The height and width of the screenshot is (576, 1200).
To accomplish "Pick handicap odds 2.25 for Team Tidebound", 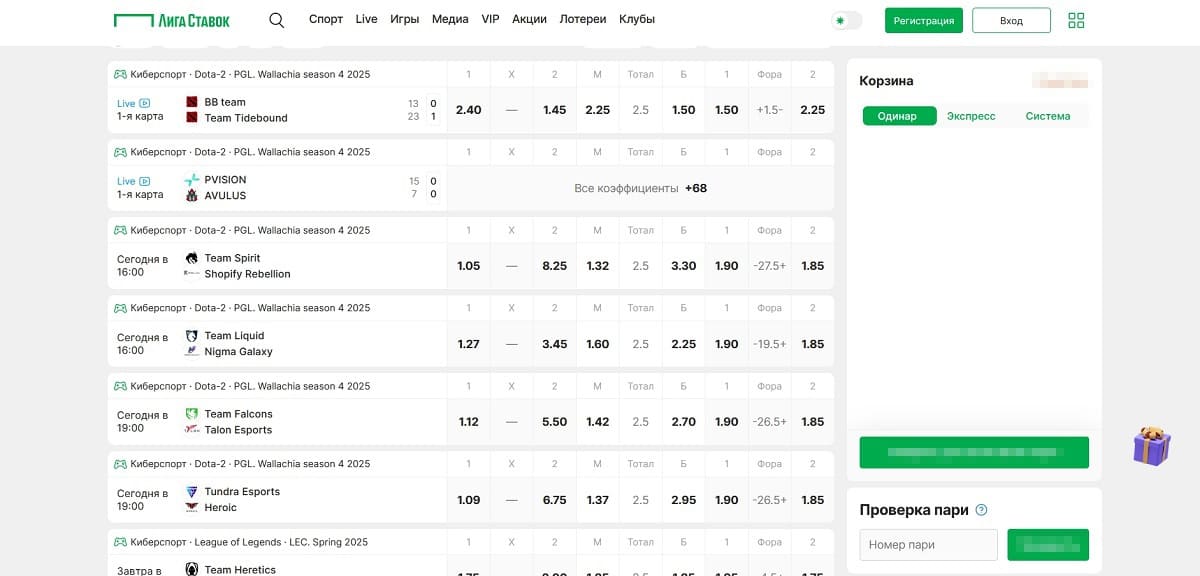I will coord(812,110).
